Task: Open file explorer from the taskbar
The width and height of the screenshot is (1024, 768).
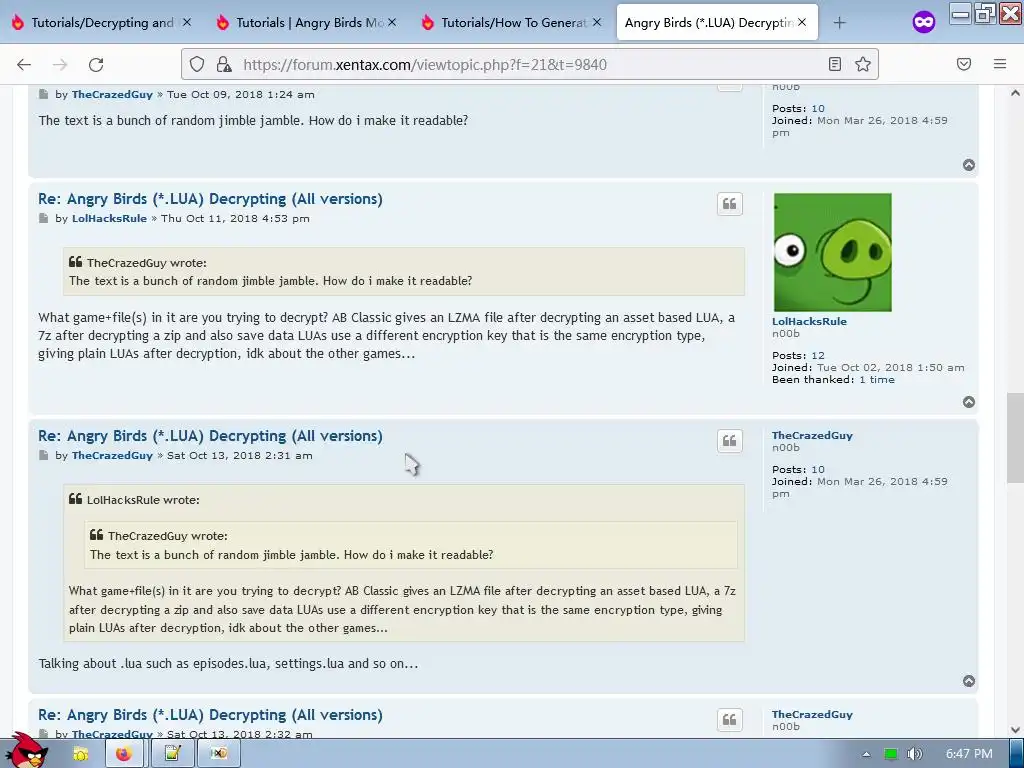Action: coord(80,754)
